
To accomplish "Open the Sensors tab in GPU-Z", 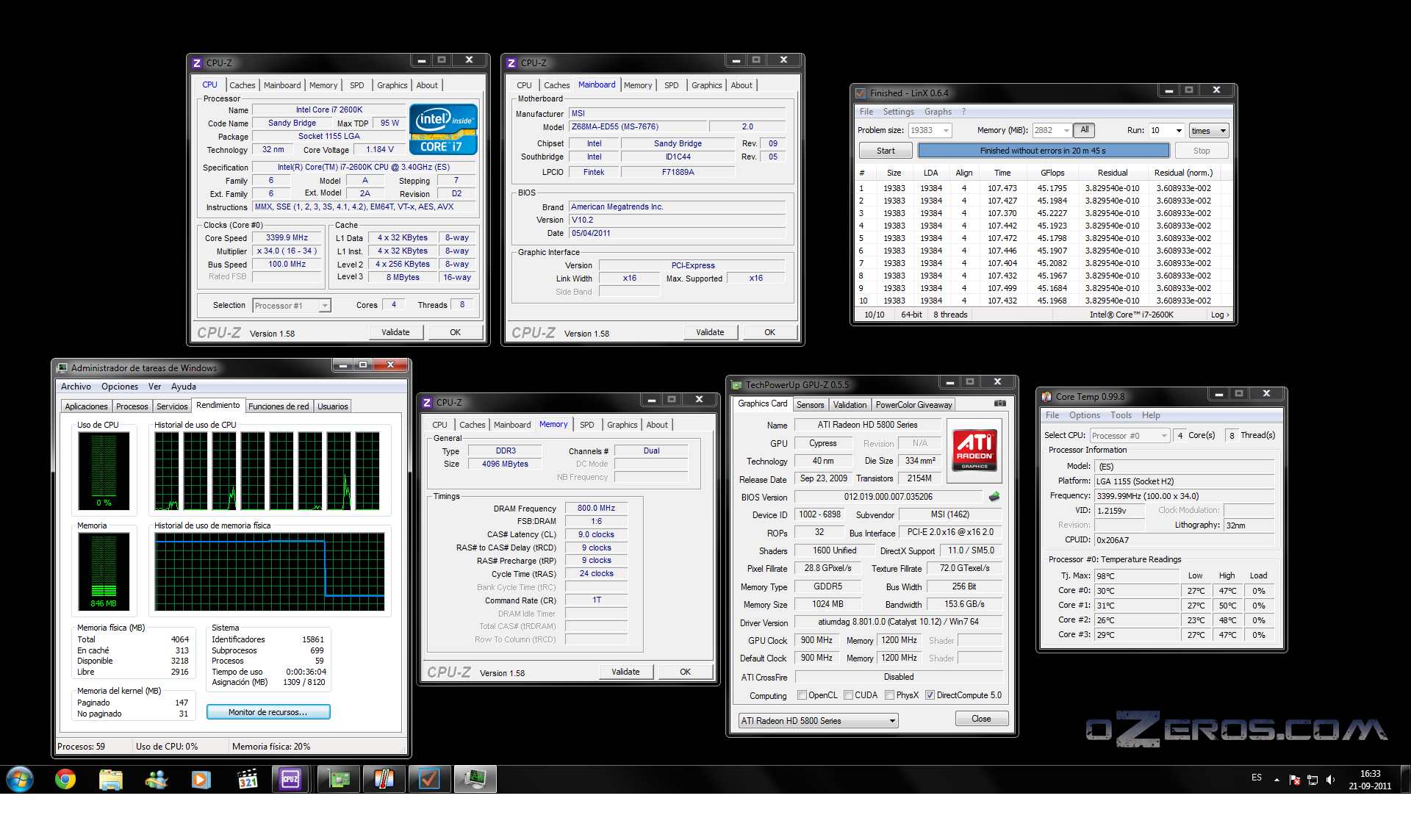I will pyautogui.click(x=811, y=405).
